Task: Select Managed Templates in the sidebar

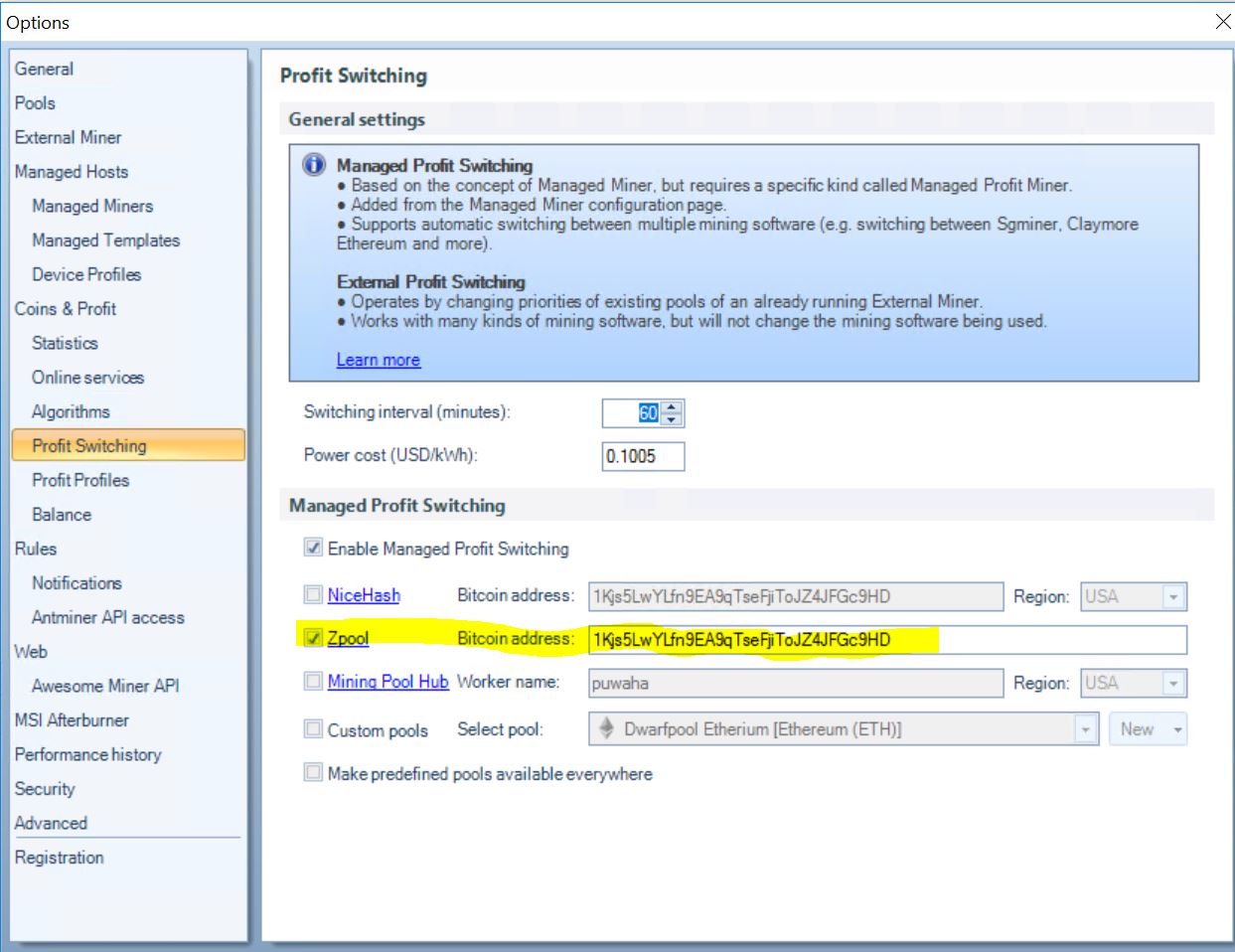Action: tap(105, 240)
